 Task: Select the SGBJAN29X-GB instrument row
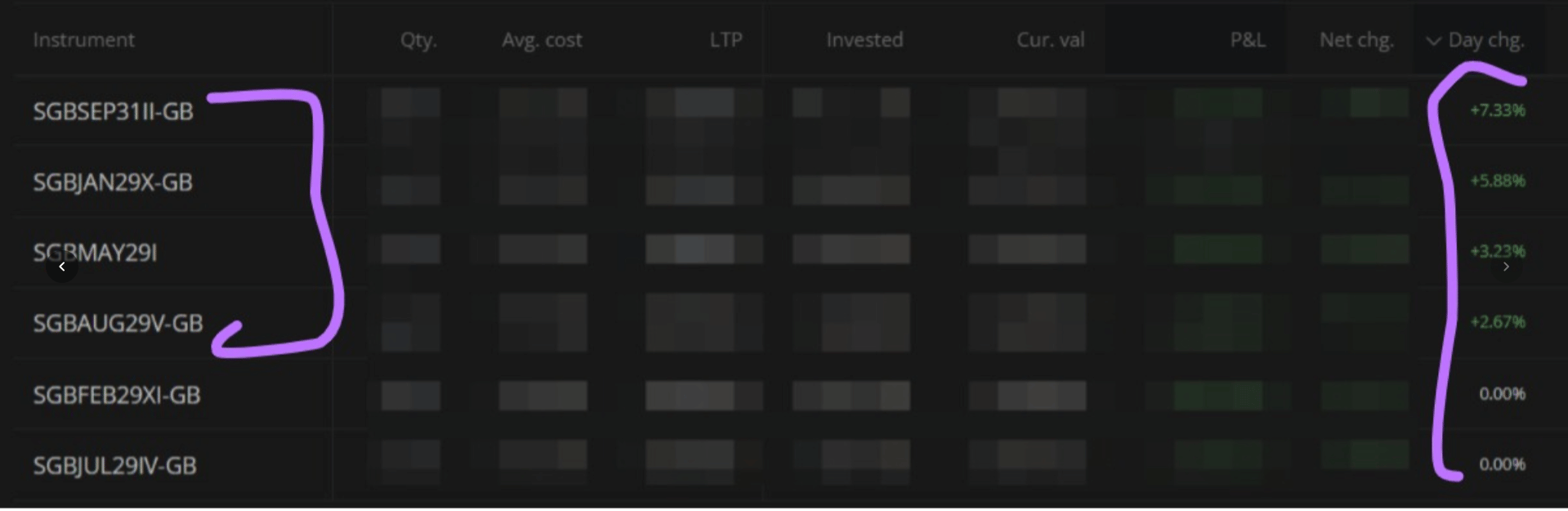[x=113, y=182]
